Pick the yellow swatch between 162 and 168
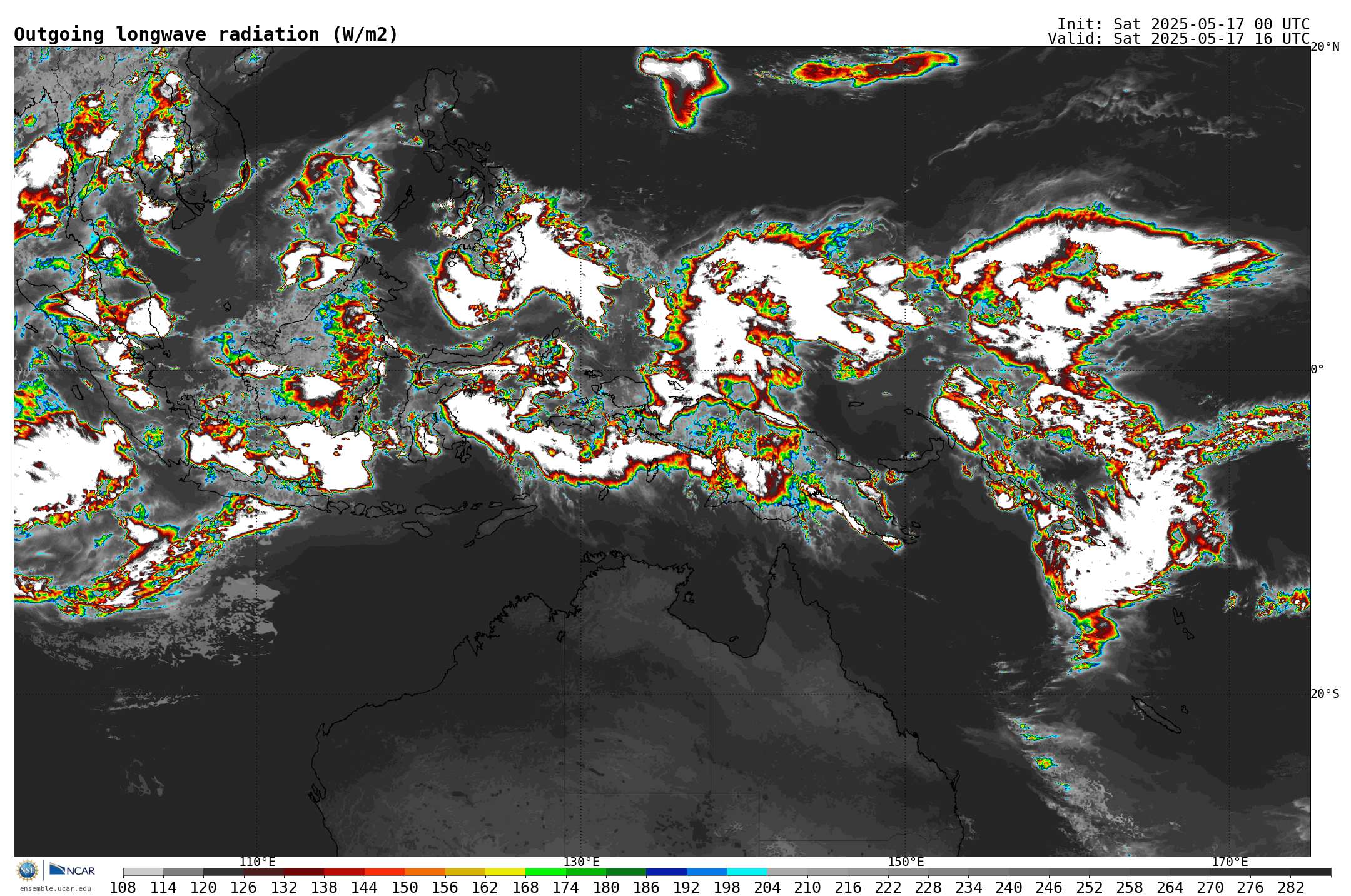Image resolution: width=1351 pixels, height=896 pixels. click(x=505, y=872)
